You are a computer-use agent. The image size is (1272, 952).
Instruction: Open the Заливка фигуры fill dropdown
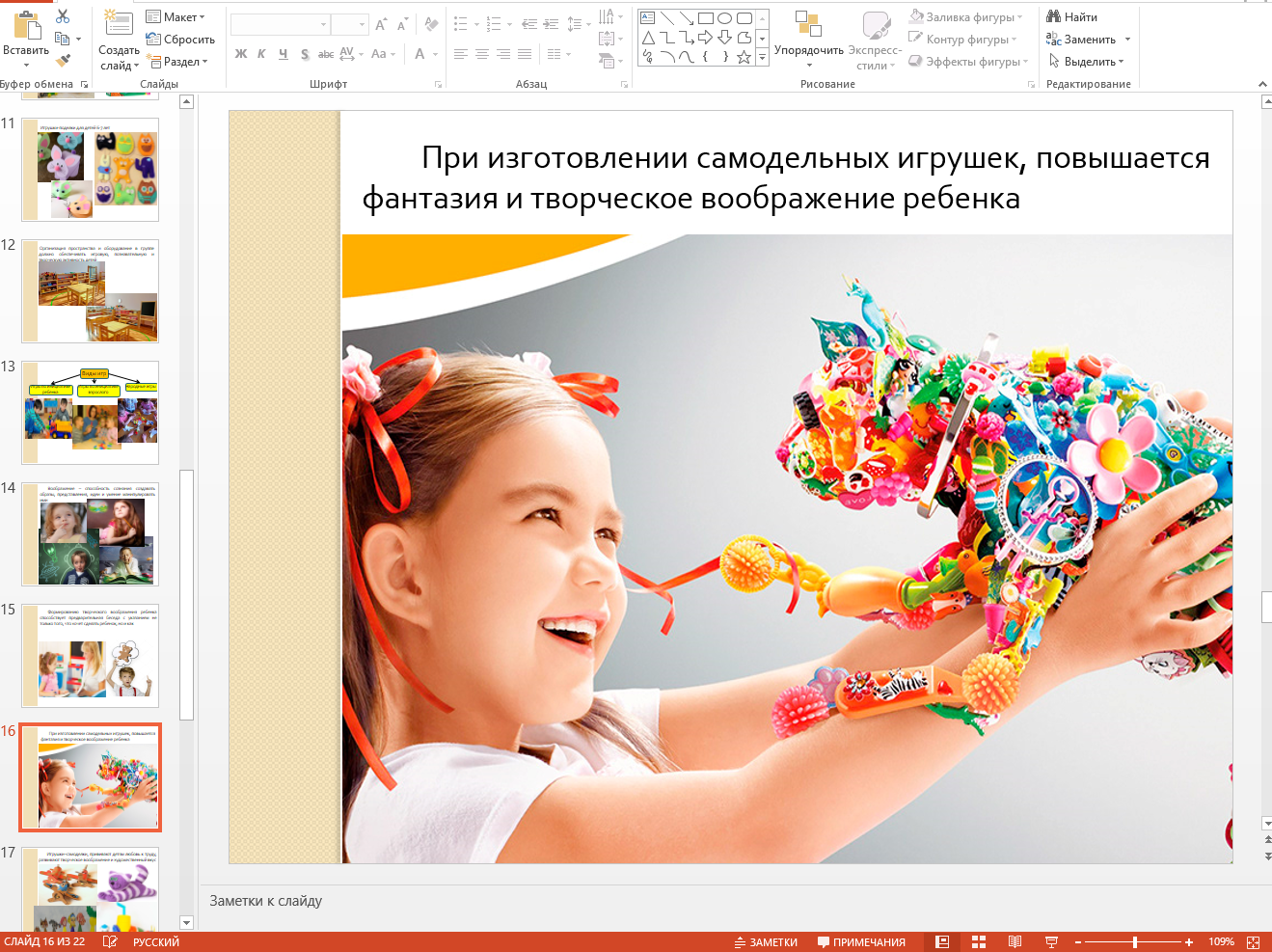click(965, 16)
